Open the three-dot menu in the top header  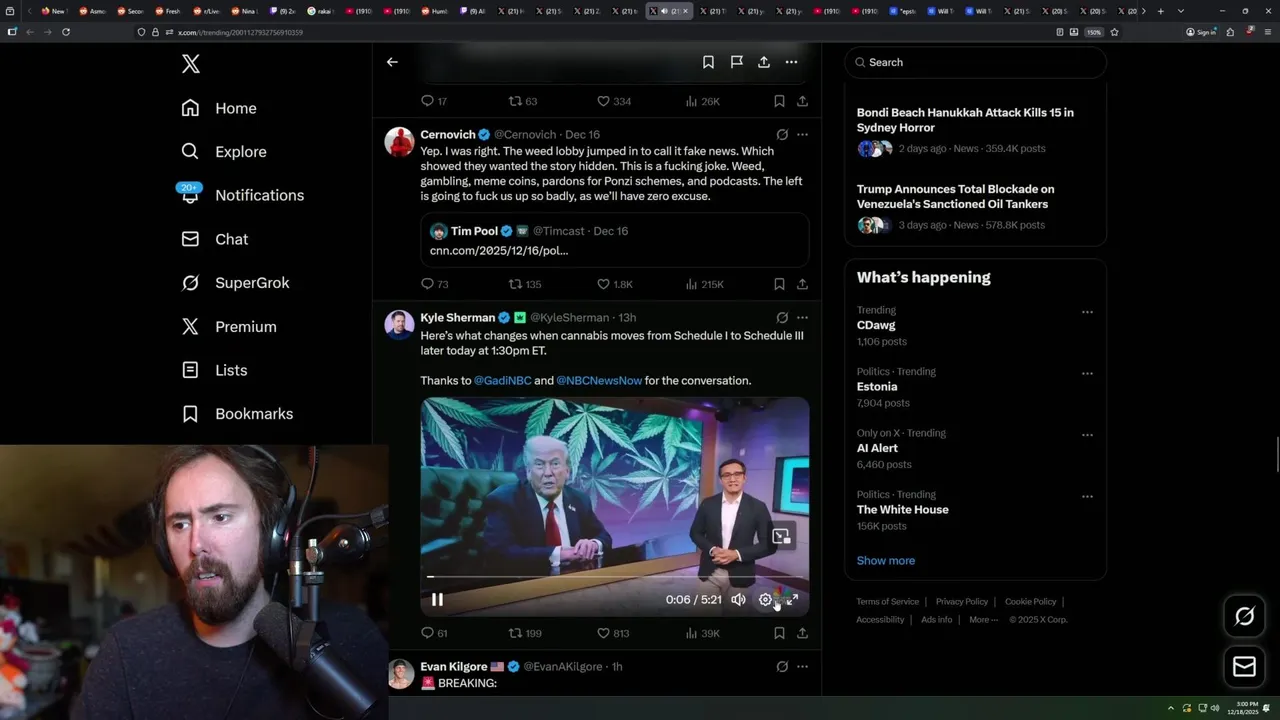click(791, 62)
